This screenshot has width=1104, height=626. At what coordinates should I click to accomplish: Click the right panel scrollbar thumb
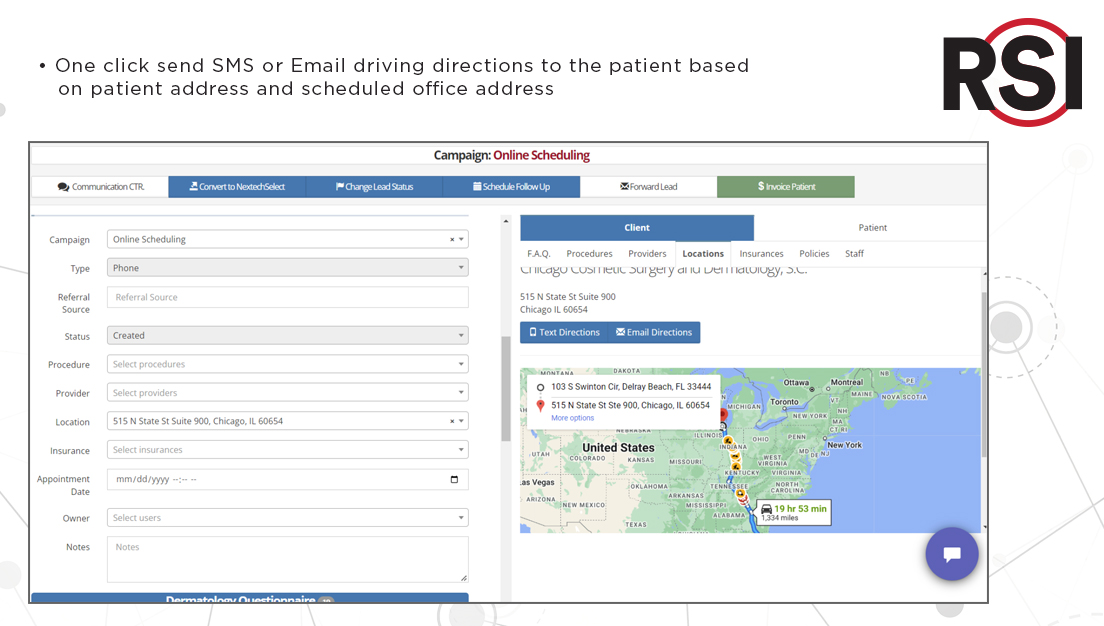pos(984,375)
